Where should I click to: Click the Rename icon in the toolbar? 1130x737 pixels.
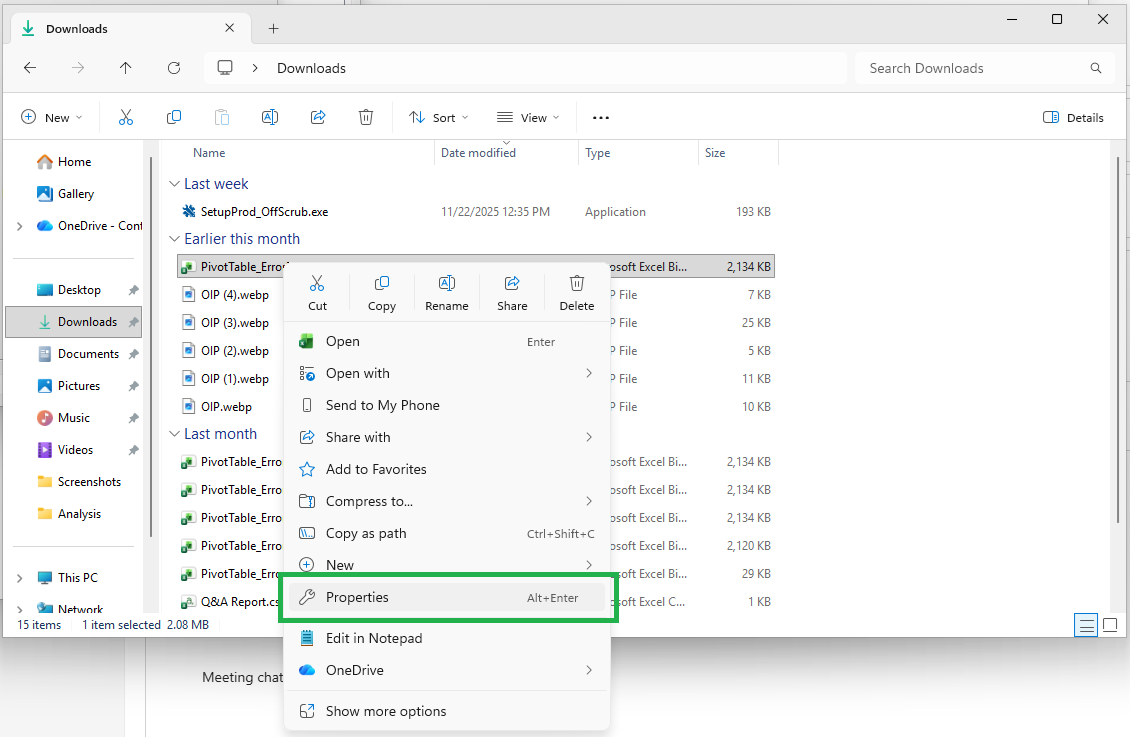pos(270,117)
